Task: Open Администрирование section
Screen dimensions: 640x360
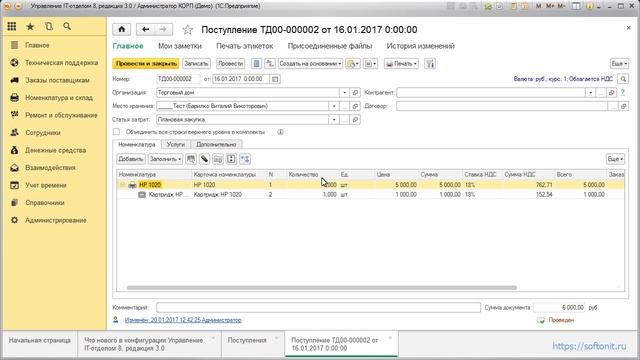Action: click(56, 220)
